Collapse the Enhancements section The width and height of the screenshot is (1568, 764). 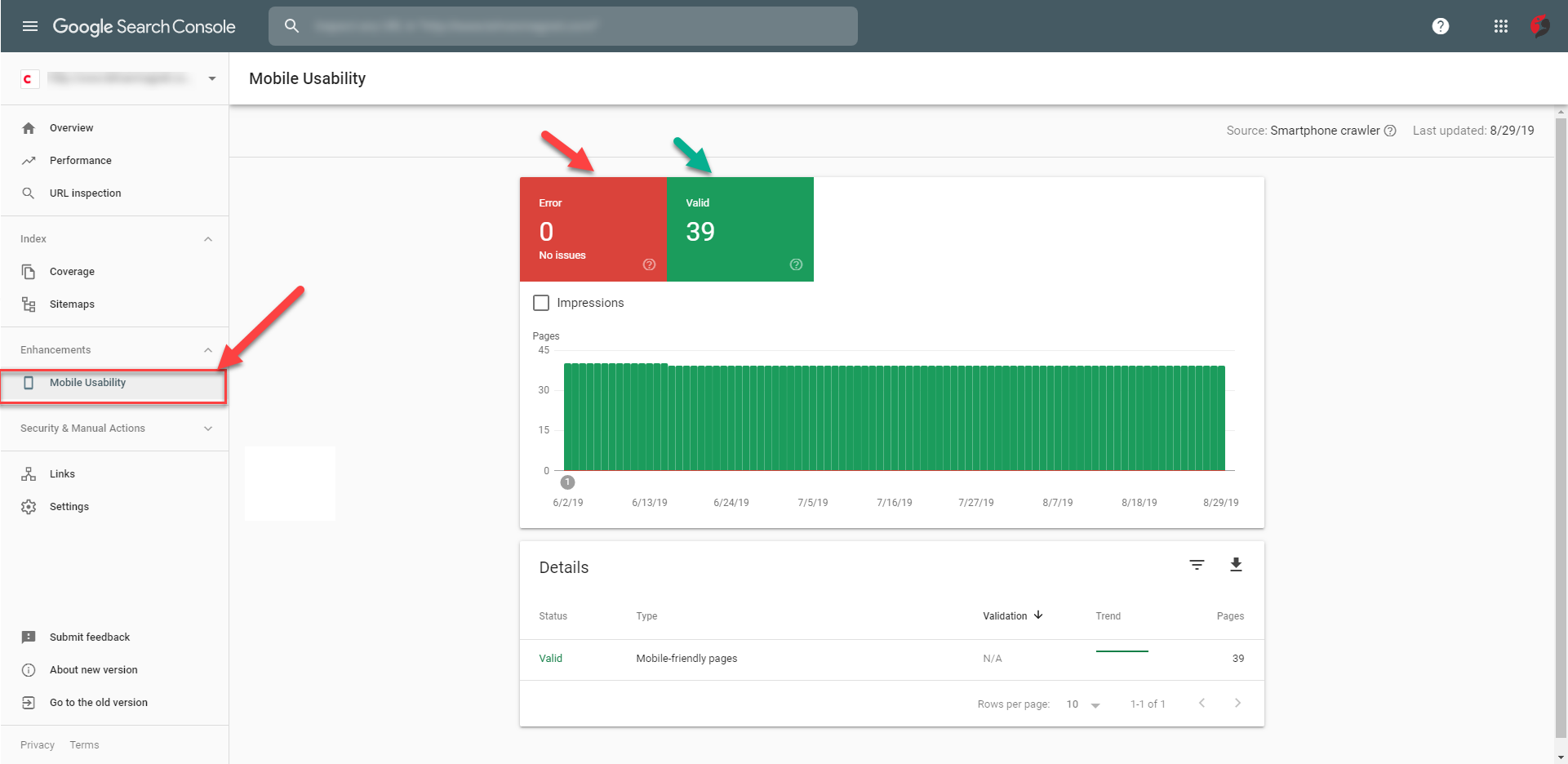coord(208,349)
